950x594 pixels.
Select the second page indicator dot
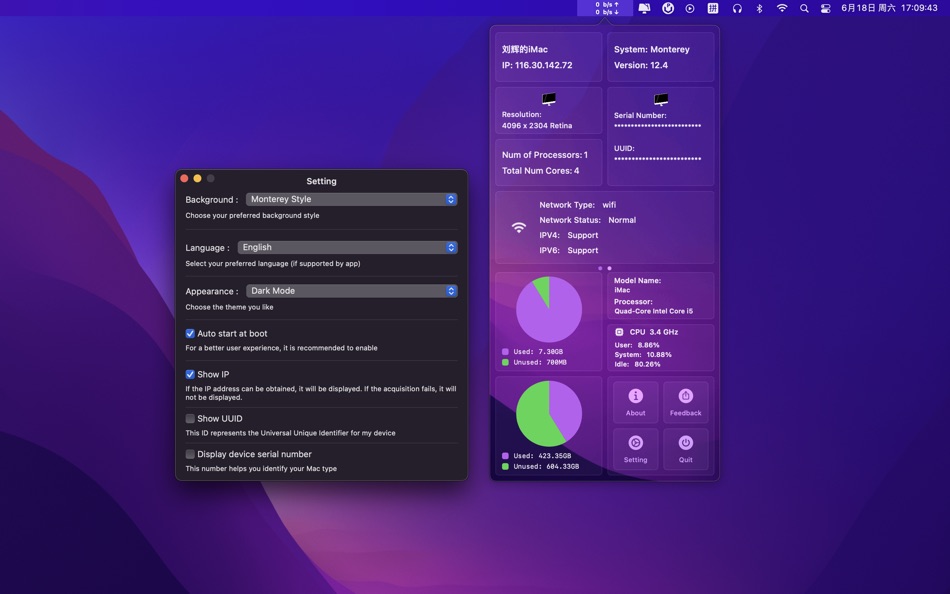[x=609, y=268]
